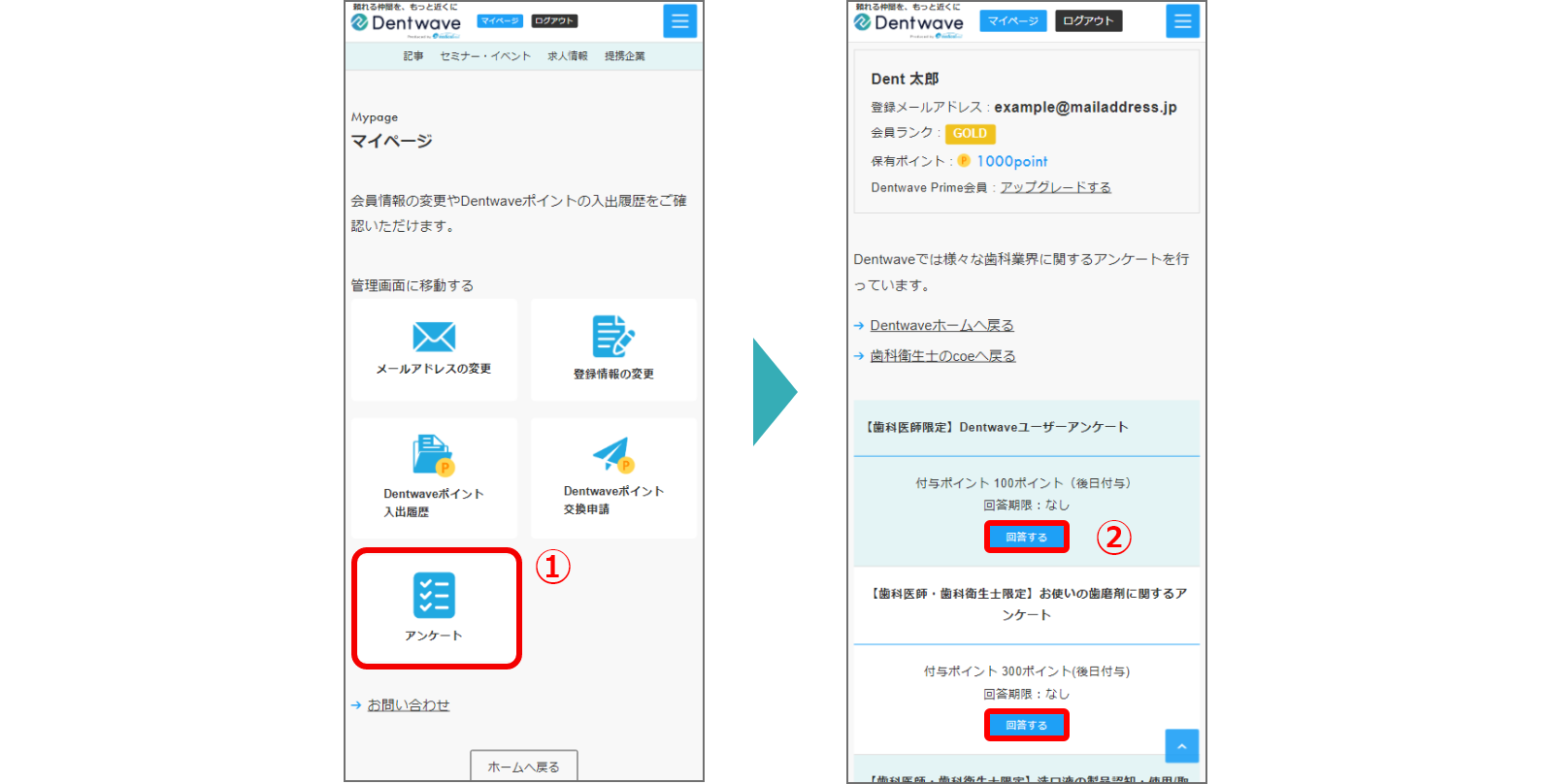Click 管理画面に移動する section label
1551x784 pixels.
(x=412, y=285)
